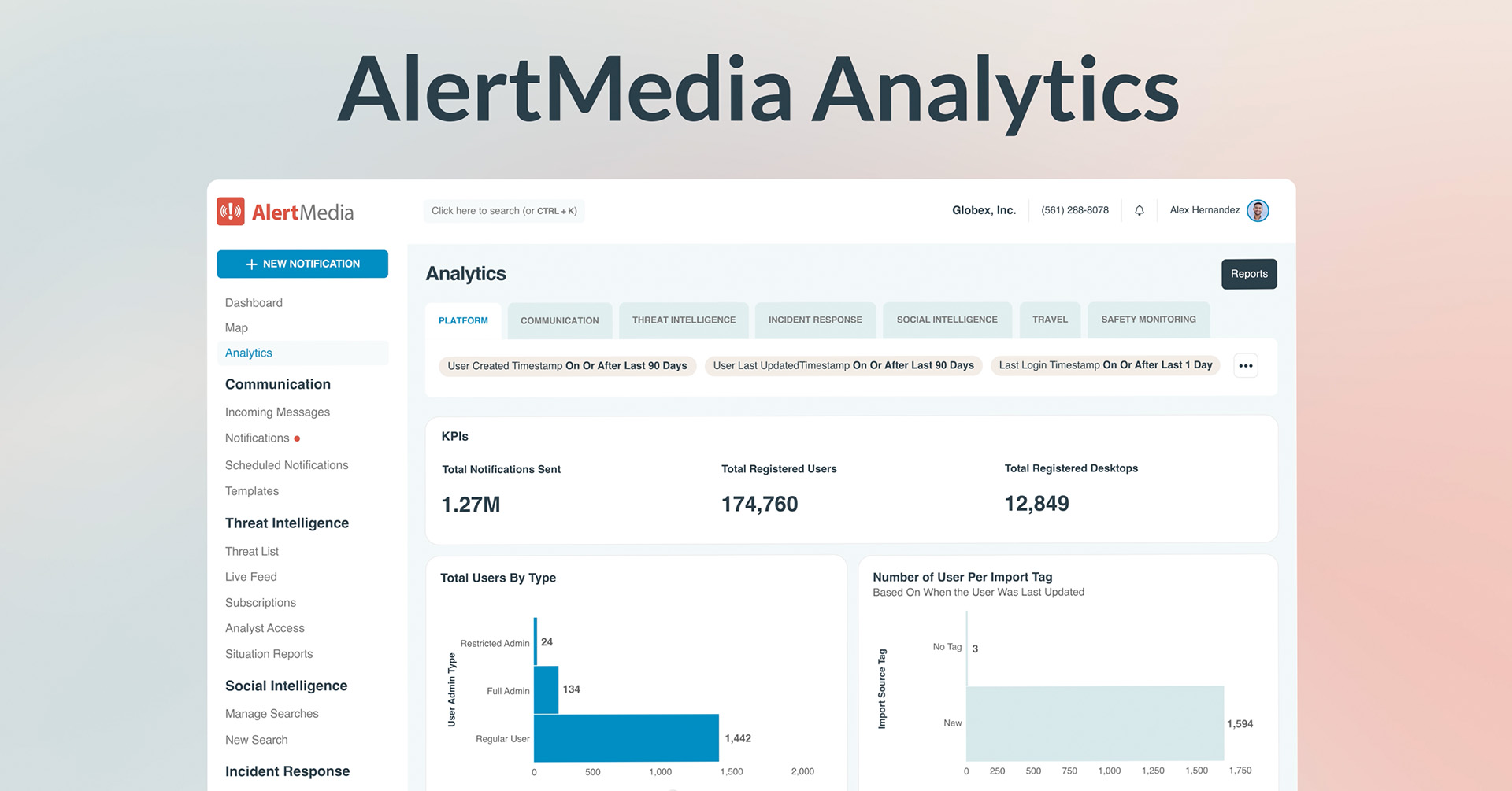Image resolution: width=1512 pixels, height=791 pixels.
Task: Open Incoming Messages in sidebar
Action: [277, 412]
